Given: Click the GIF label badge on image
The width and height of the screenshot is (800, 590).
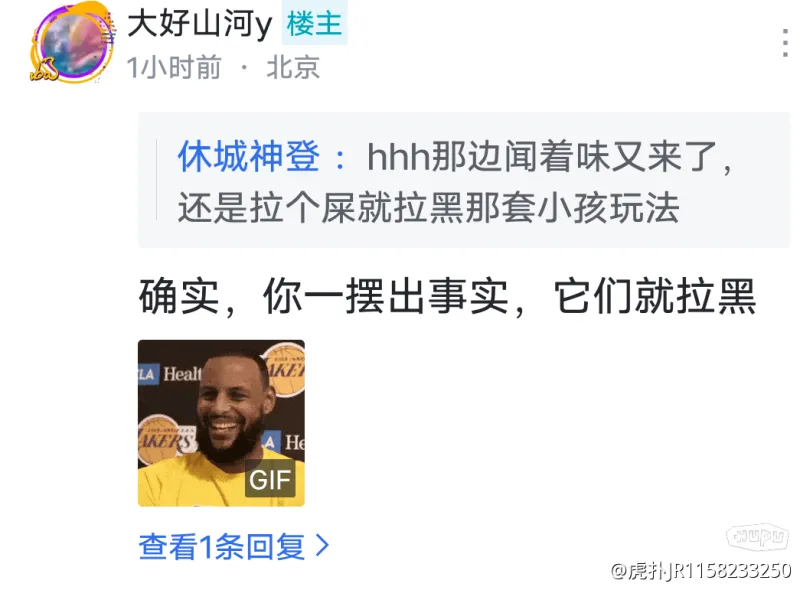Looking at the screenshot, I should click(270, 478).
